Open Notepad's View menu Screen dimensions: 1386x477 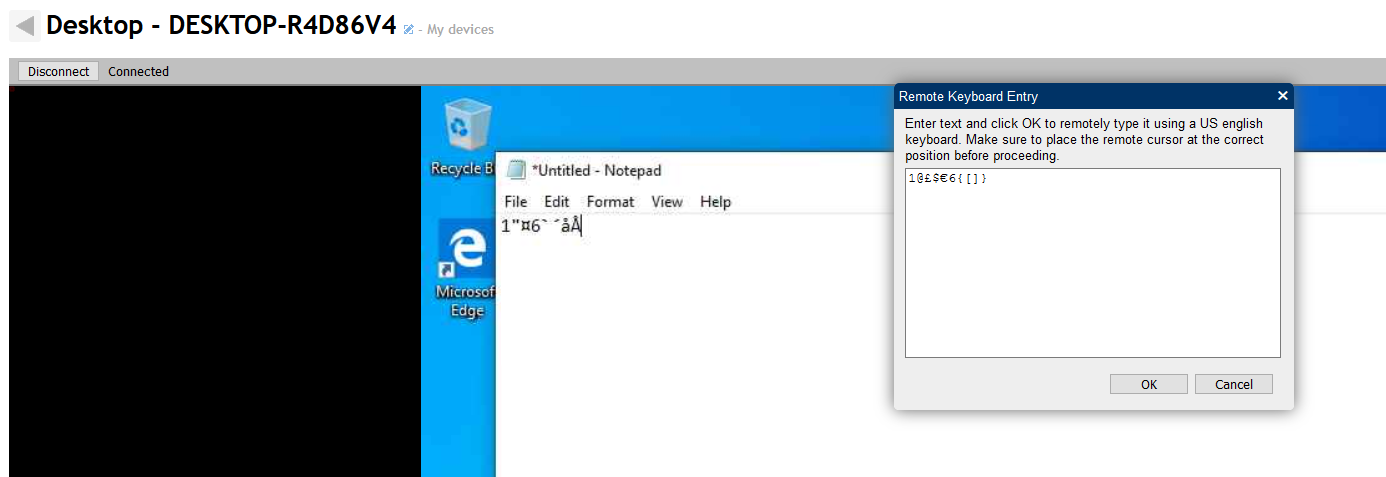click(x=667, y=202)
